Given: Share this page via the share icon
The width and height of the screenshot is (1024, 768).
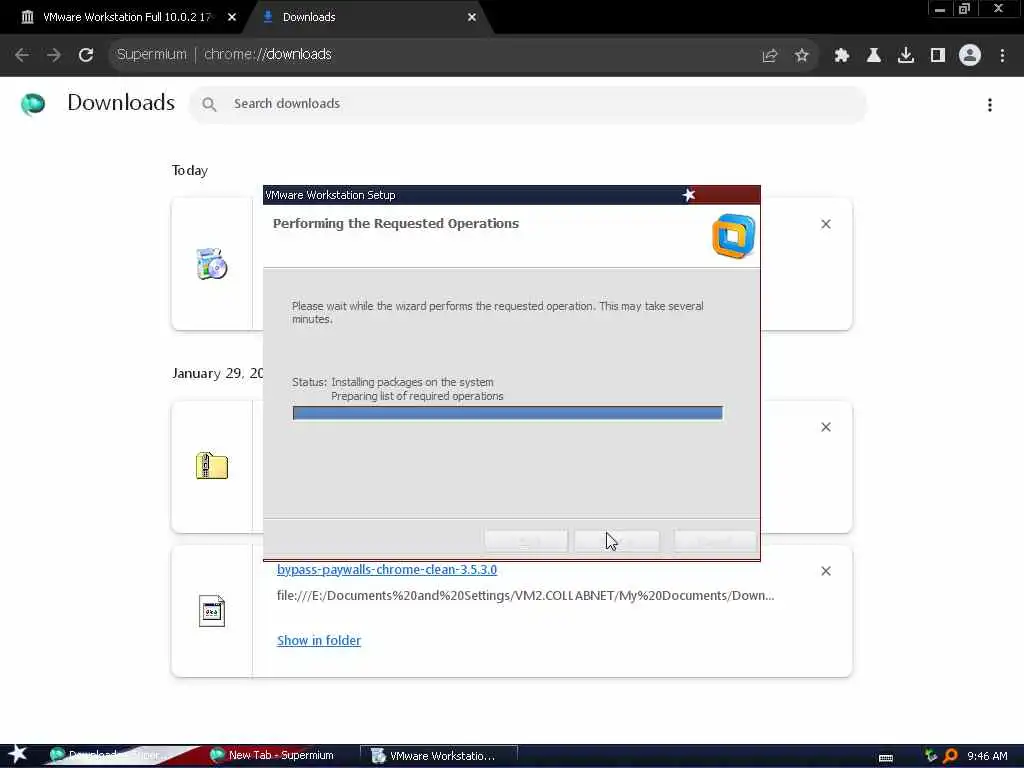Looking at the screenshot, I should (770, 56).
